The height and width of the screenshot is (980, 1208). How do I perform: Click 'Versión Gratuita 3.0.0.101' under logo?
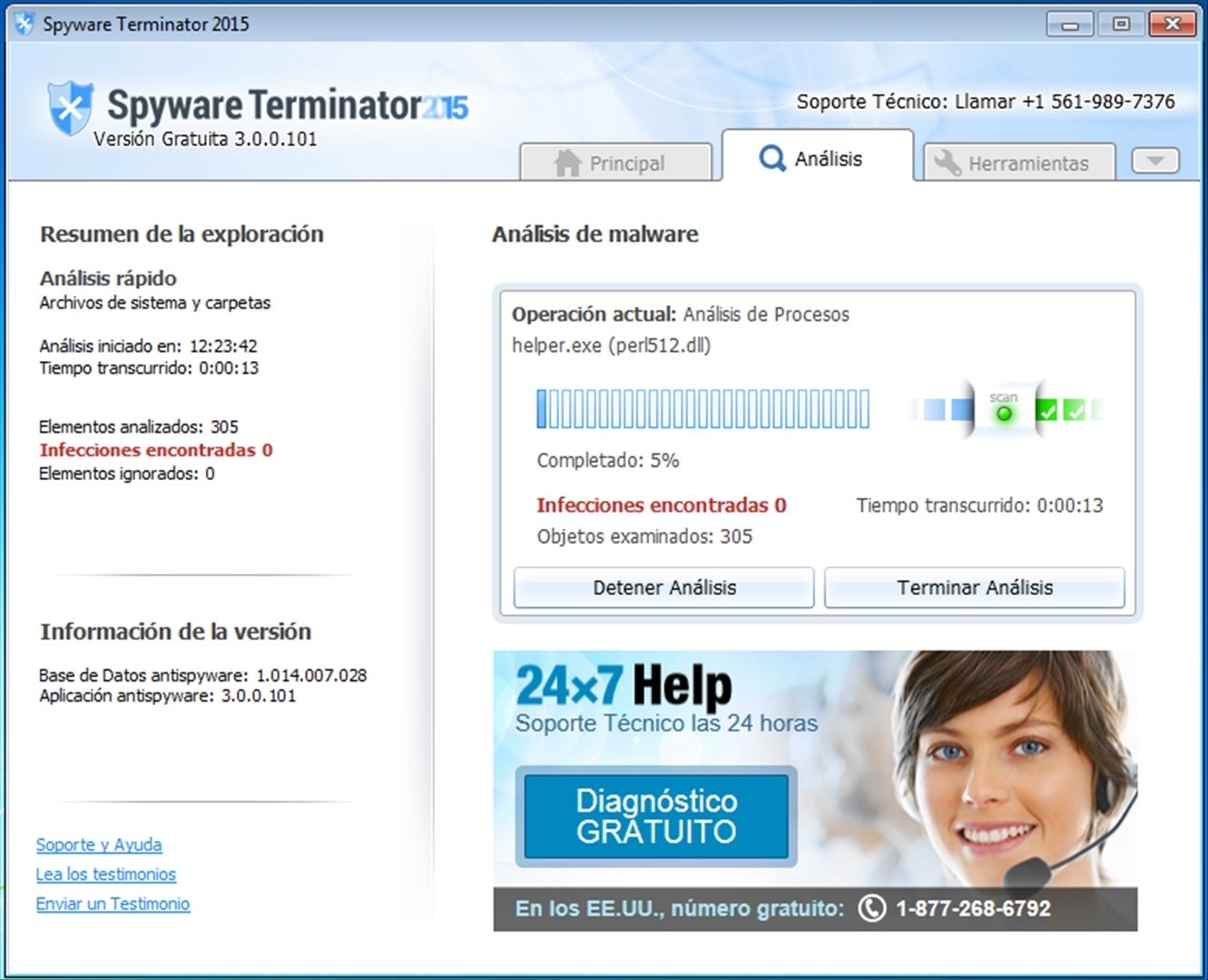click(x=206, y=139)
